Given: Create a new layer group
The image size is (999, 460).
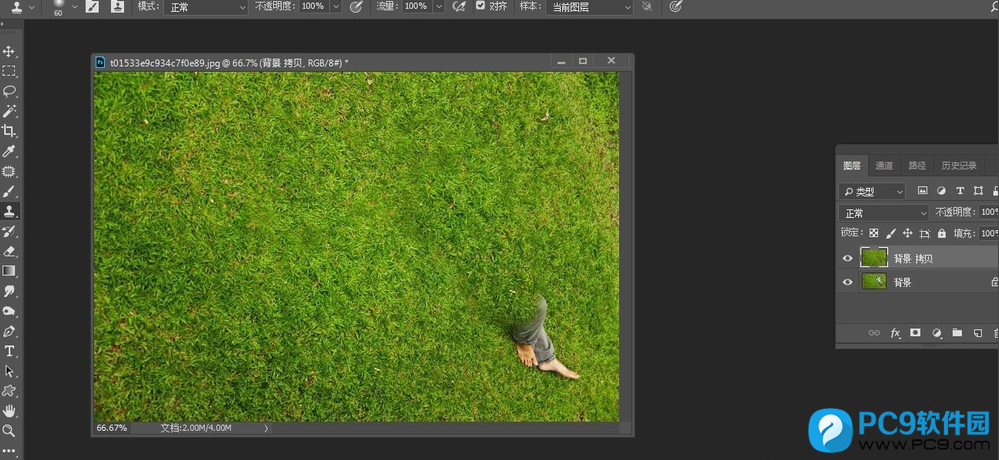Looking at the screenshot, I should [x=957, y=333].
